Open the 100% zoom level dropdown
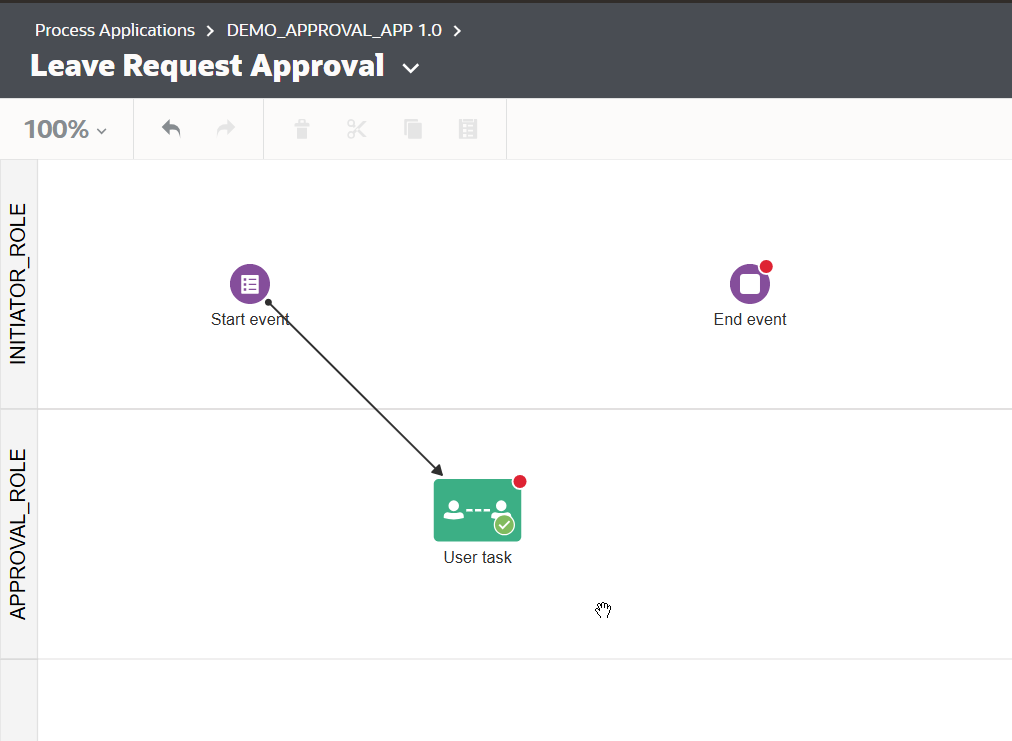 66,129
